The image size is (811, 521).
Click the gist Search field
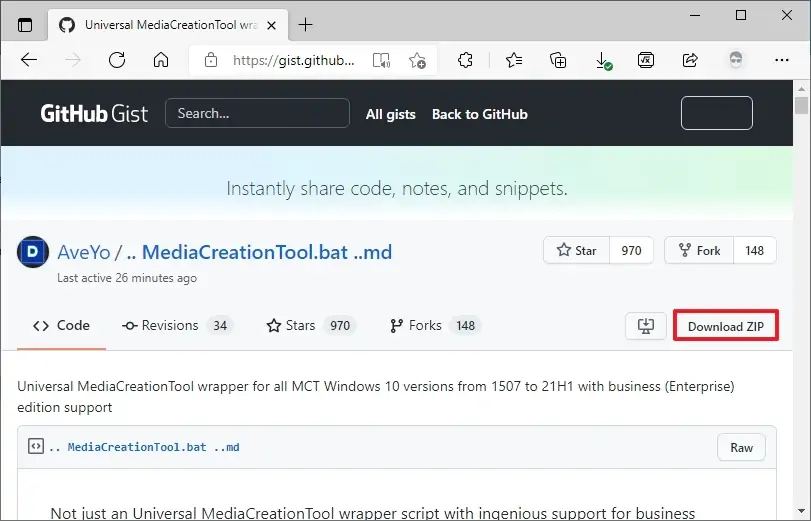pyautogui.click(x=258, y=113)
